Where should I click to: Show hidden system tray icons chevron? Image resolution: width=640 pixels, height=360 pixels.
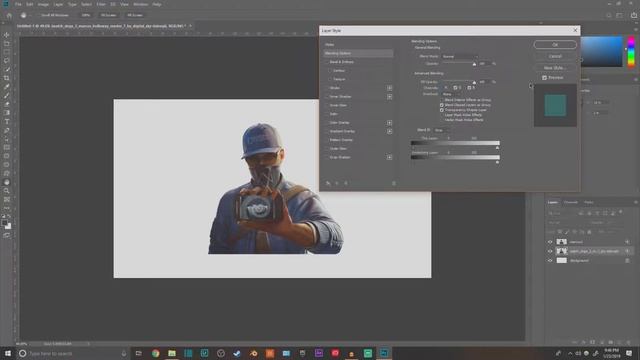(570, 353)
